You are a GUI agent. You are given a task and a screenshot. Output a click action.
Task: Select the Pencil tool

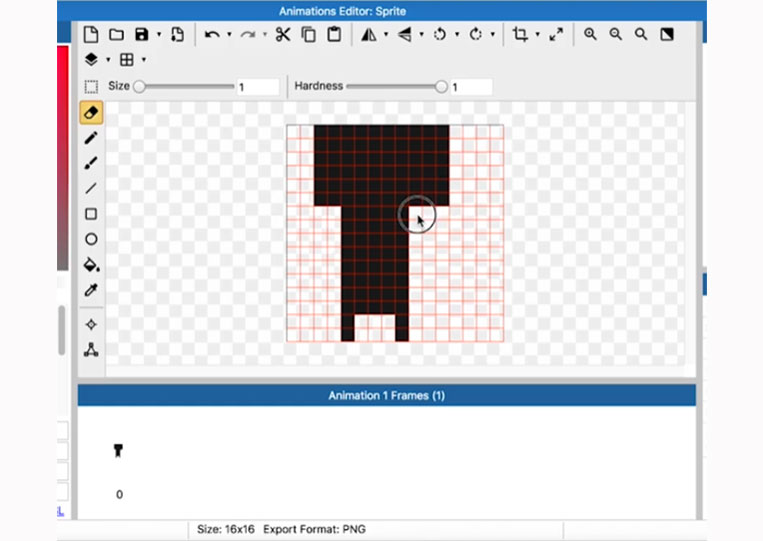click(91, 138)
